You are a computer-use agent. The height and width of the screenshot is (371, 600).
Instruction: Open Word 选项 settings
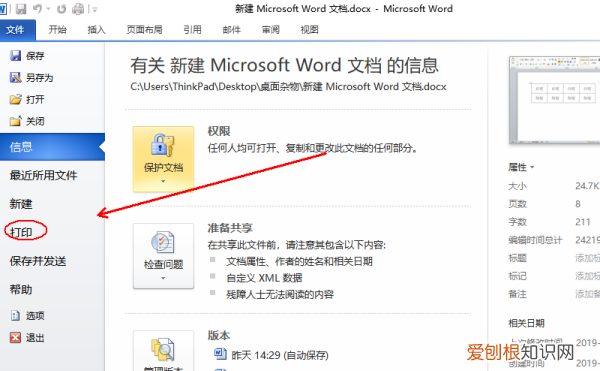pyautogui.click(x=27, y=316)
